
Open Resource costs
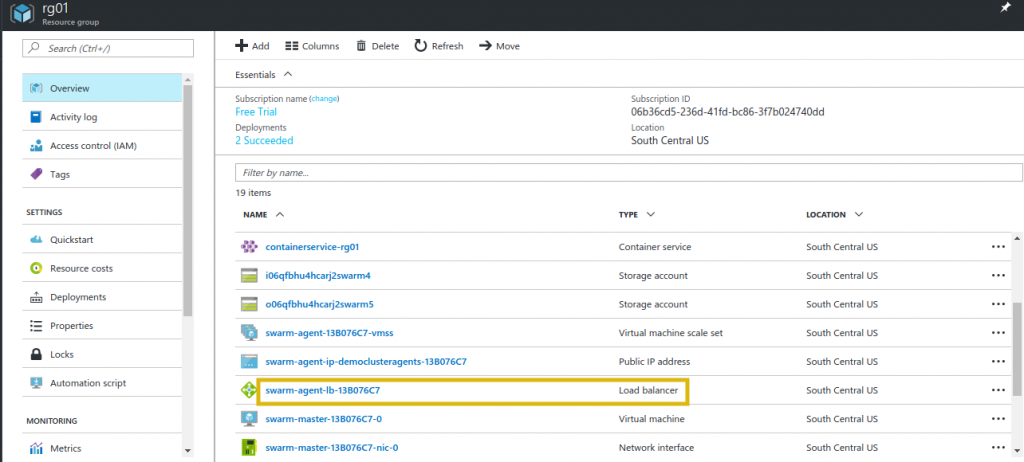102,268
